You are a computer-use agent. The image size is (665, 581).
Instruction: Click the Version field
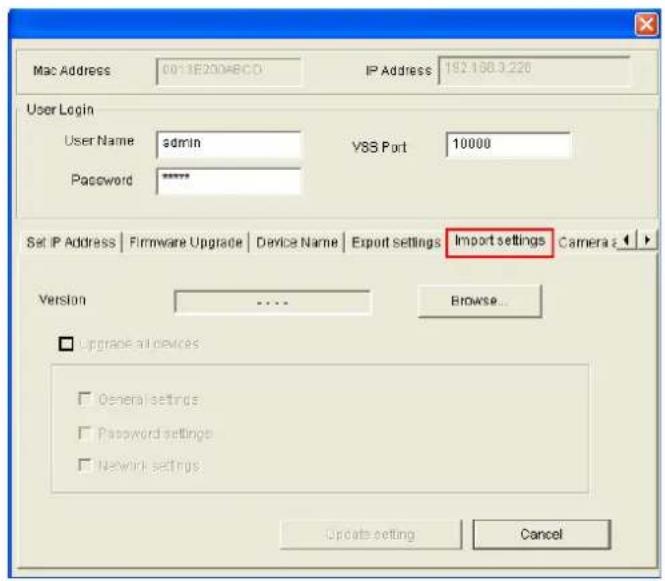[x=272, y=302]
